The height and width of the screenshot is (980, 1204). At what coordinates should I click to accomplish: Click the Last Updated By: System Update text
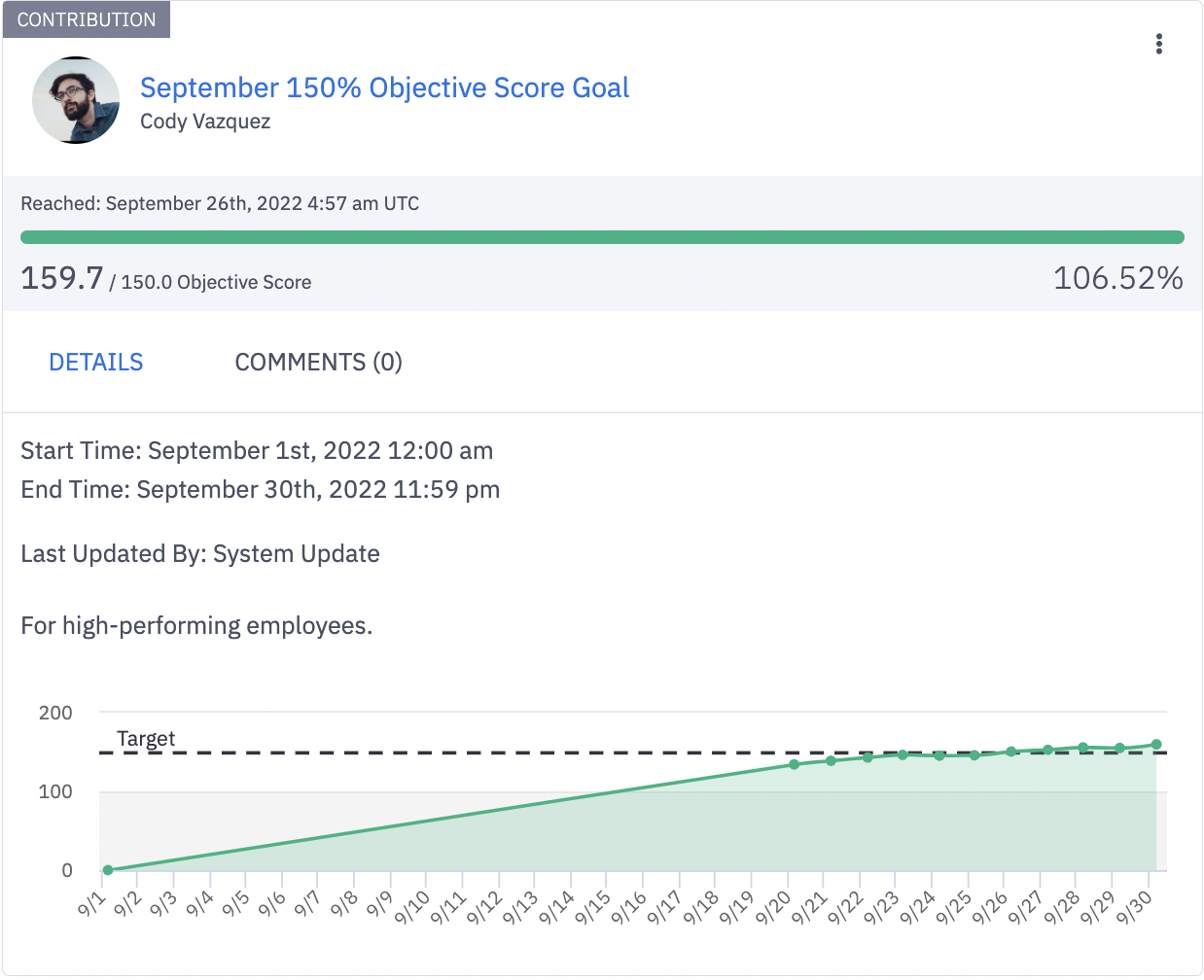[x=200, y=553]
